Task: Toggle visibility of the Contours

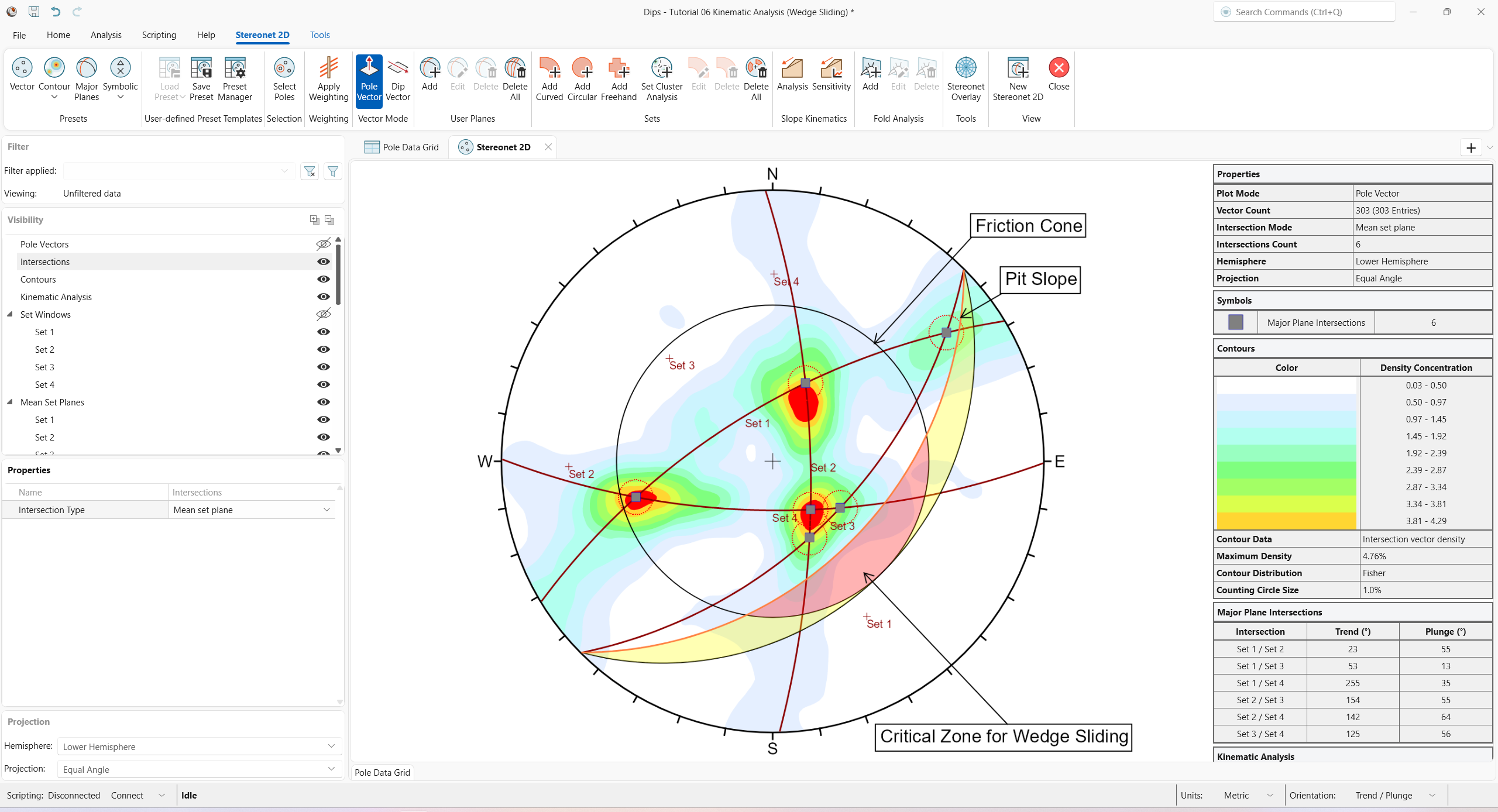Action: coord(322,279)
